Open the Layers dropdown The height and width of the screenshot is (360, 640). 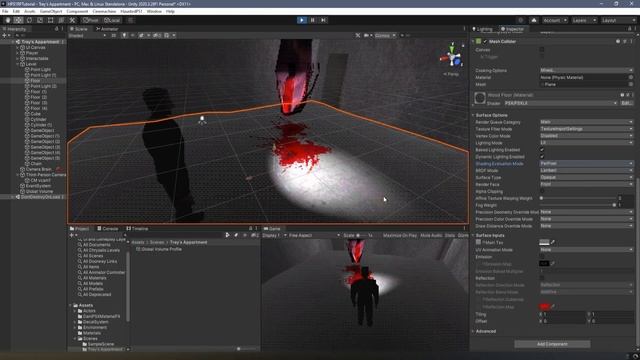584,20
